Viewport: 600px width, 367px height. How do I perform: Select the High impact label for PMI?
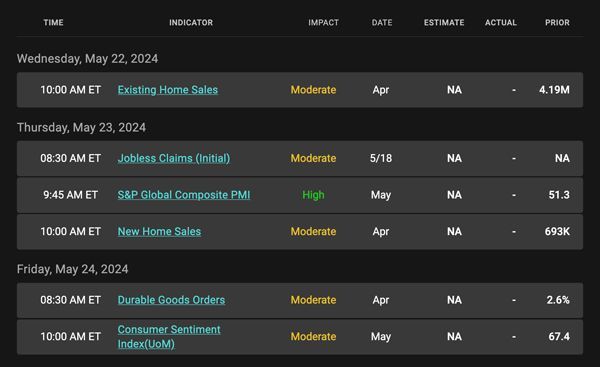point(313,195)
